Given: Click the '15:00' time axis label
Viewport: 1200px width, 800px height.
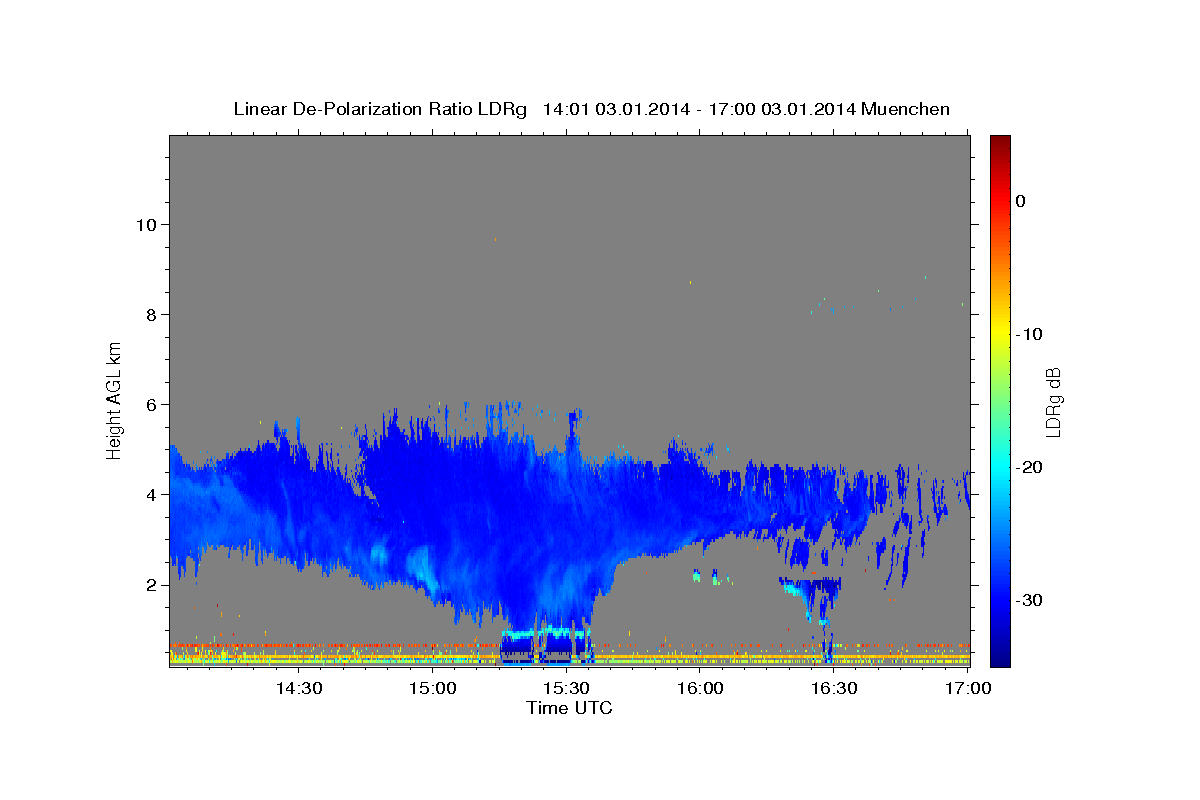Looking at the screenshot, I should point(433,689).
